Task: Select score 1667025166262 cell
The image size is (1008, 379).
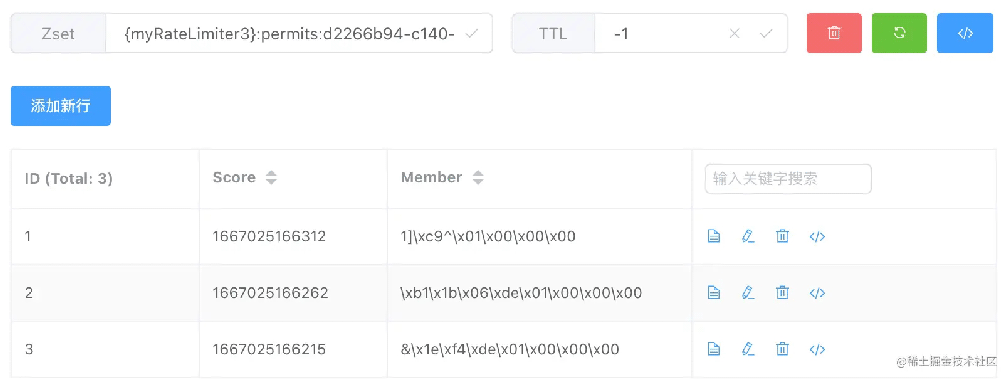Action: [271, 293]
